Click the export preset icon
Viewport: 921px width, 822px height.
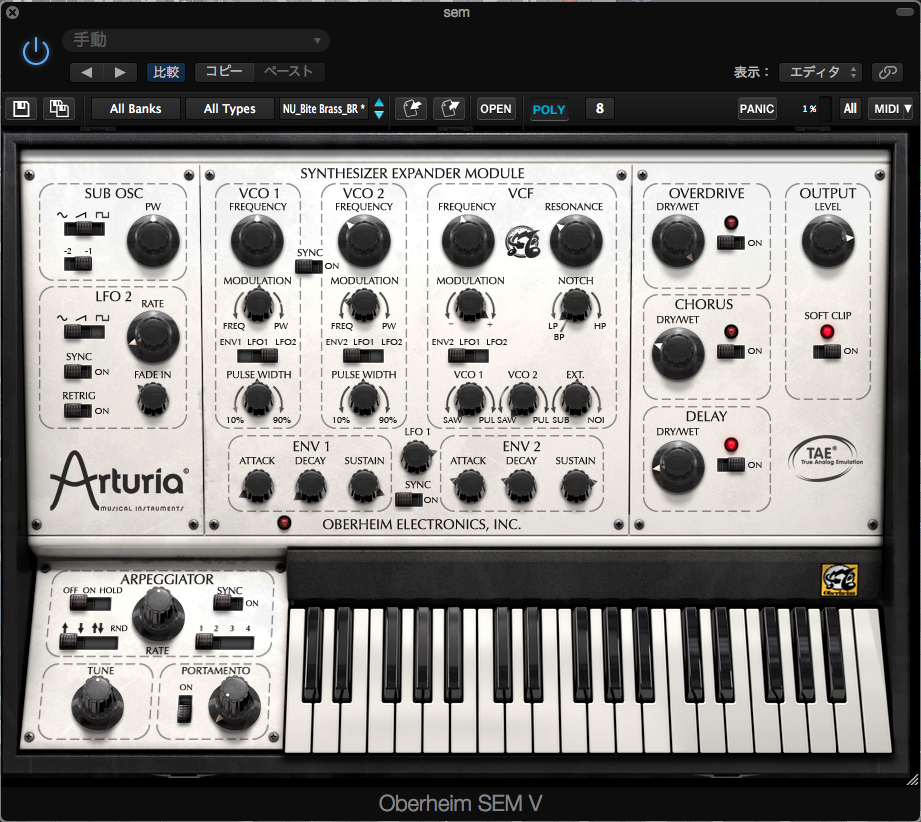point(449,109)
